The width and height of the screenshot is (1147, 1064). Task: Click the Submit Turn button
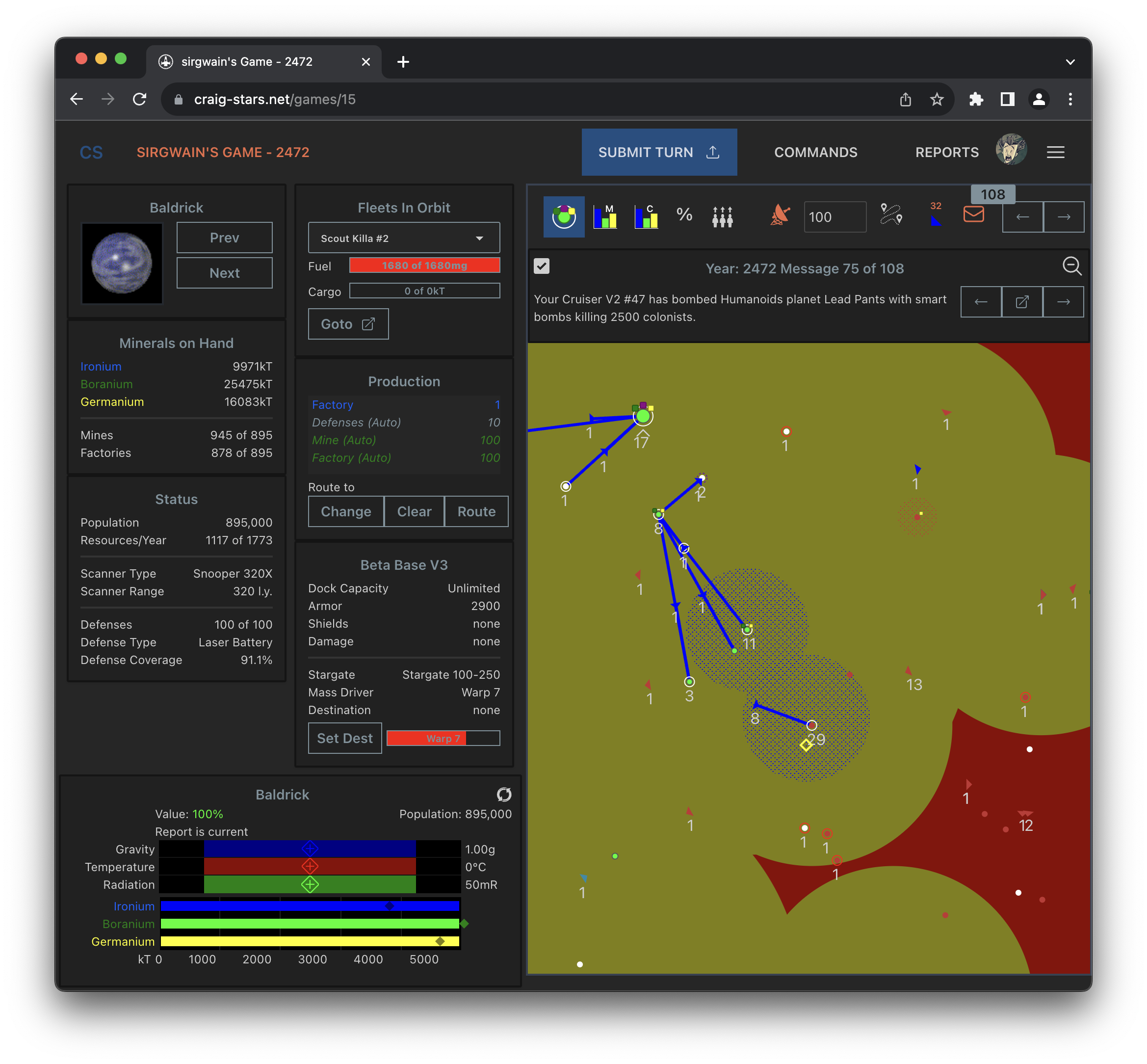tap(658, 152)
